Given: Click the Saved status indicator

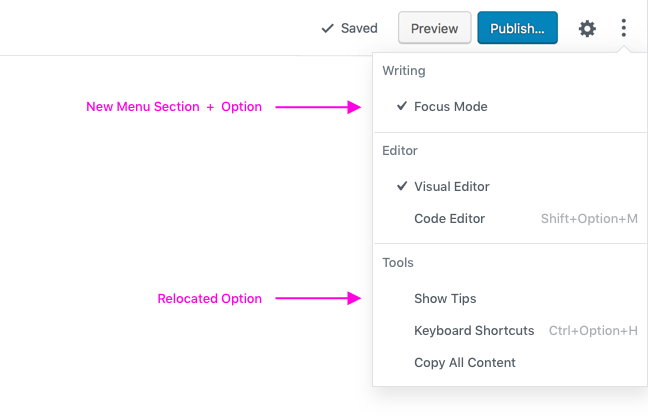Looking at the screenshot, I should coord(350,28).
